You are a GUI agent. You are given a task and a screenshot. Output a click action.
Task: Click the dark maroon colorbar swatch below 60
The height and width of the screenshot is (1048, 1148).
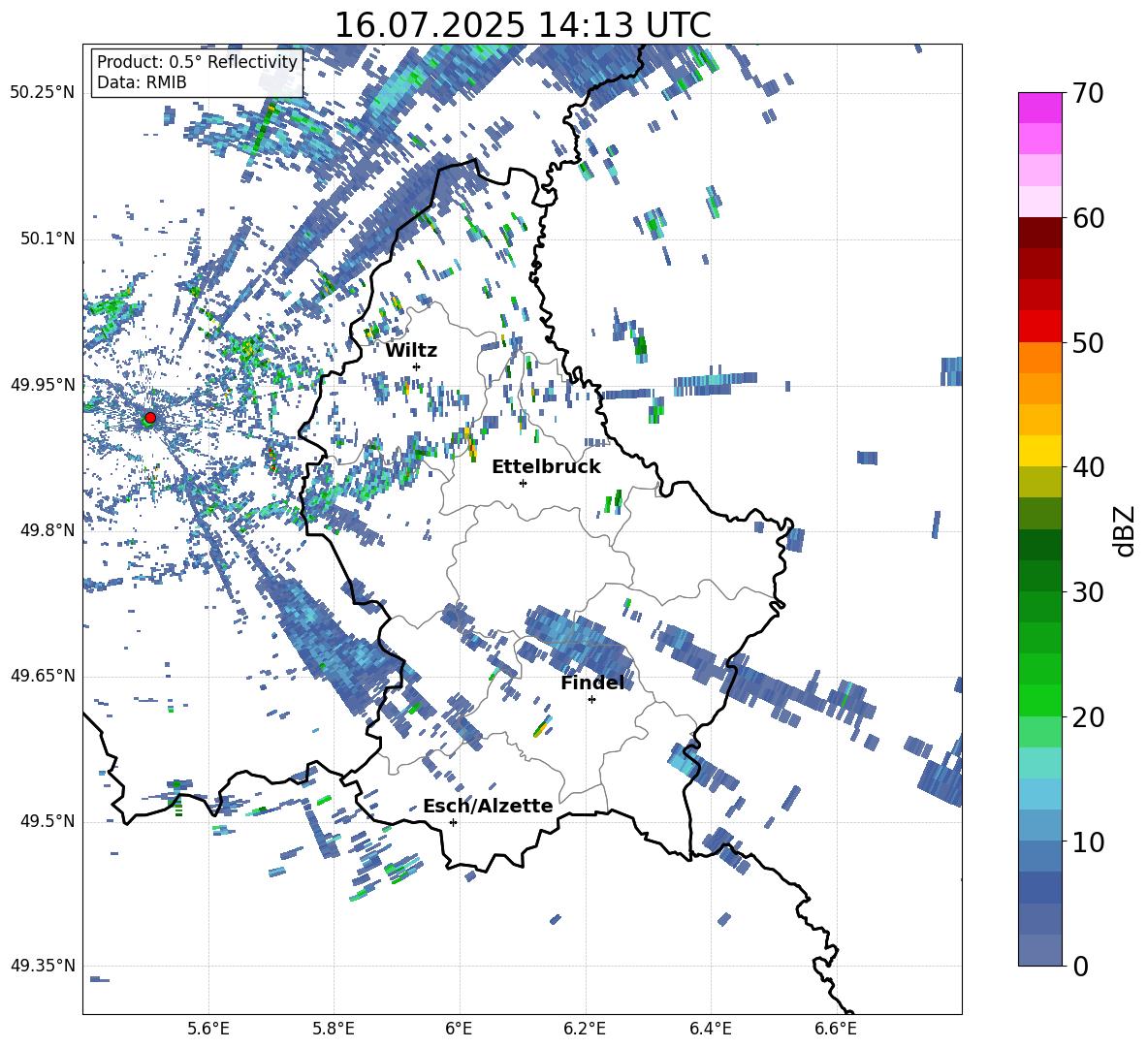coord(1039,233)
